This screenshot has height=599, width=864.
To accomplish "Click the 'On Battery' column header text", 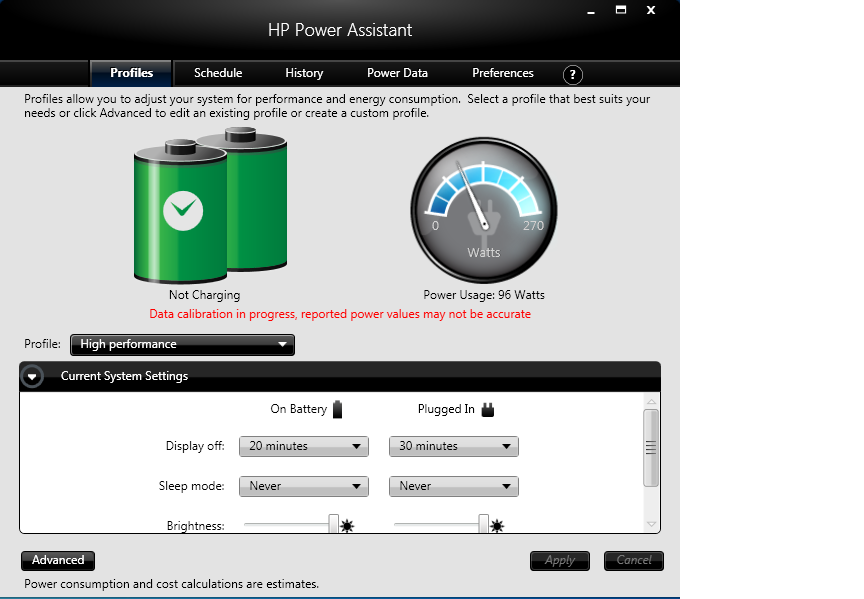I will [299, 409].
